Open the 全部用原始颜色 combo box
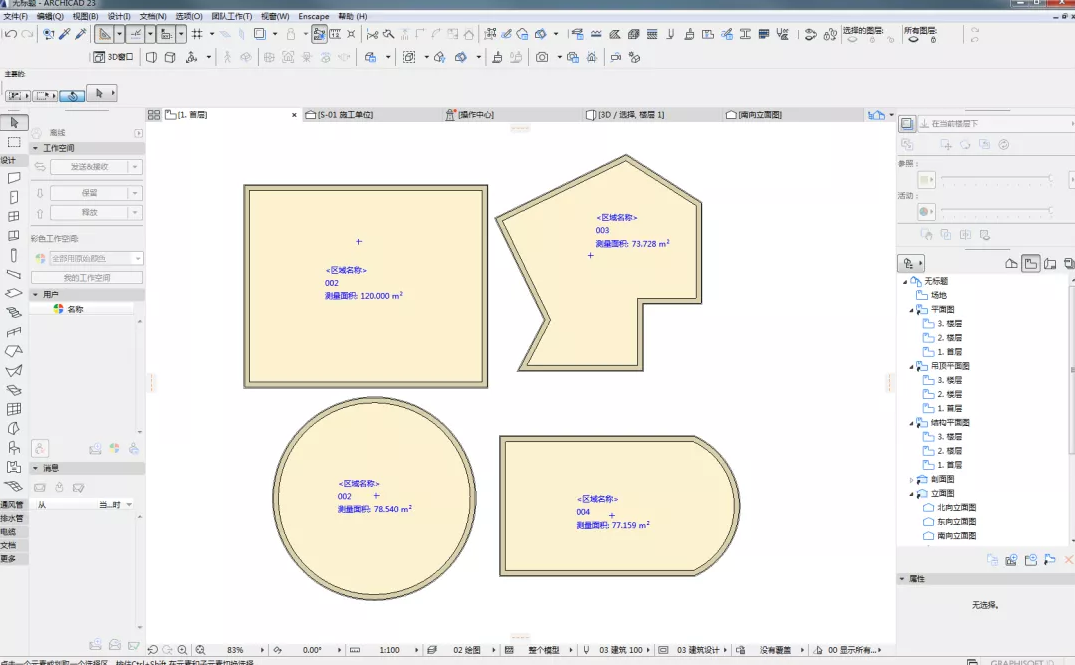The image size is (1075, 665). tap(96, 258)
